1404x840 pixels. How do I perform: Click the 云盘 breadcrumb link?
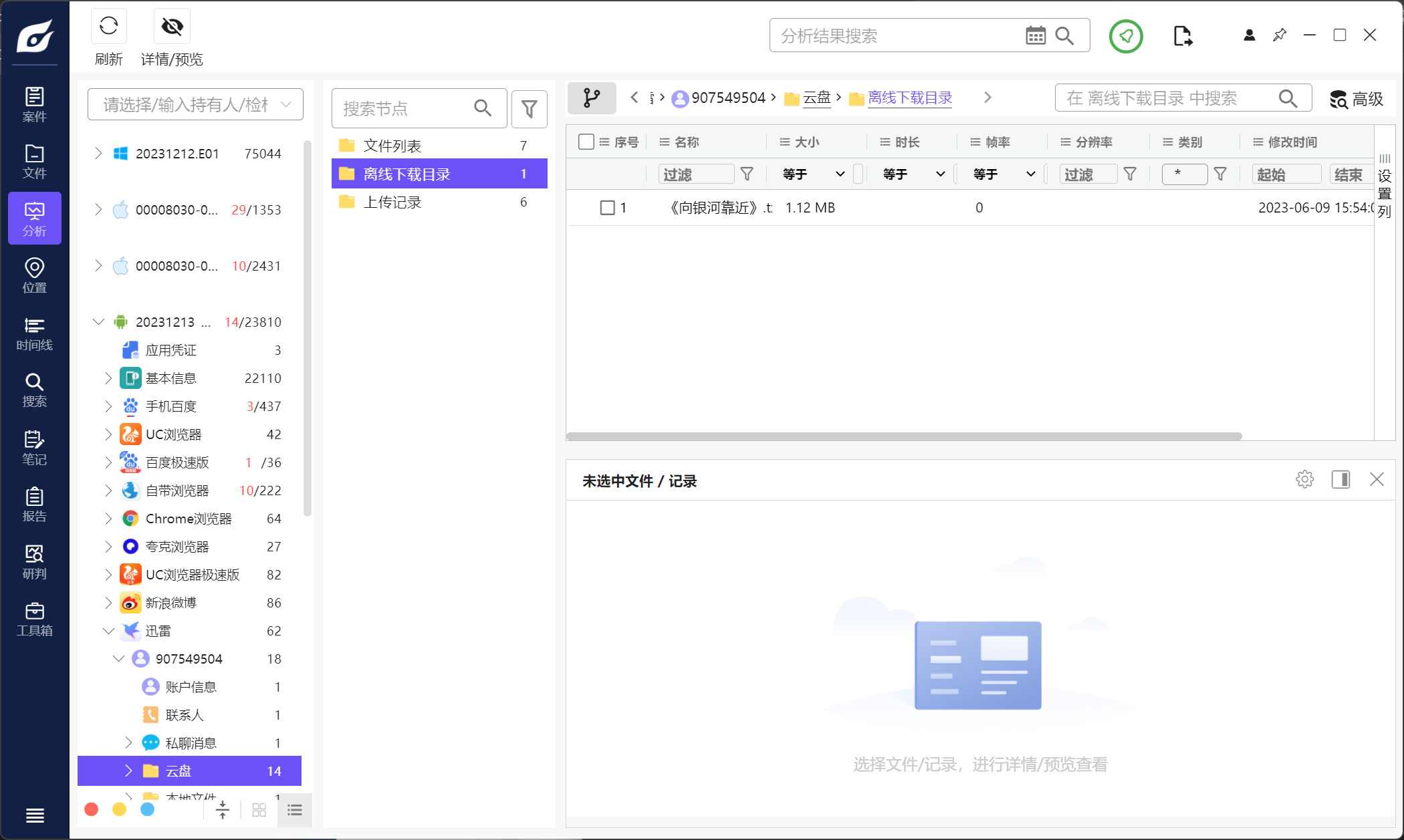pyautogui.click(x=816, y=98)
